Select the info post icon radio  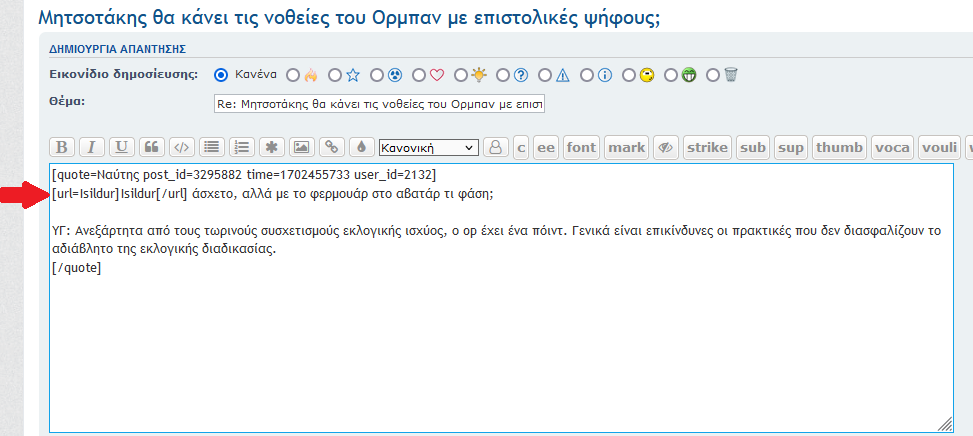tap(587, 75)
